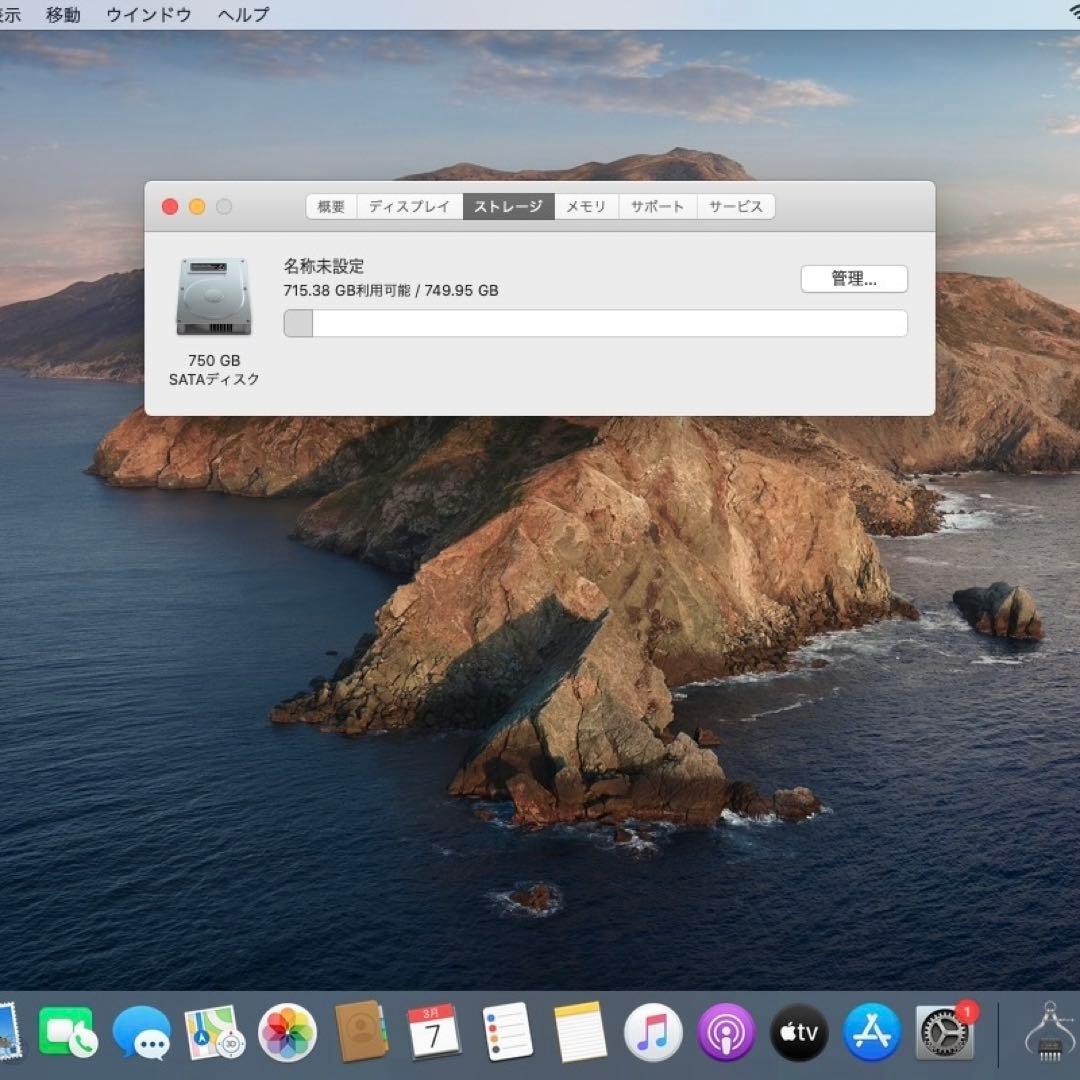Select the メモリ tab
The height and width of the screenshot is (1080, 1080).
pos(586,206)
